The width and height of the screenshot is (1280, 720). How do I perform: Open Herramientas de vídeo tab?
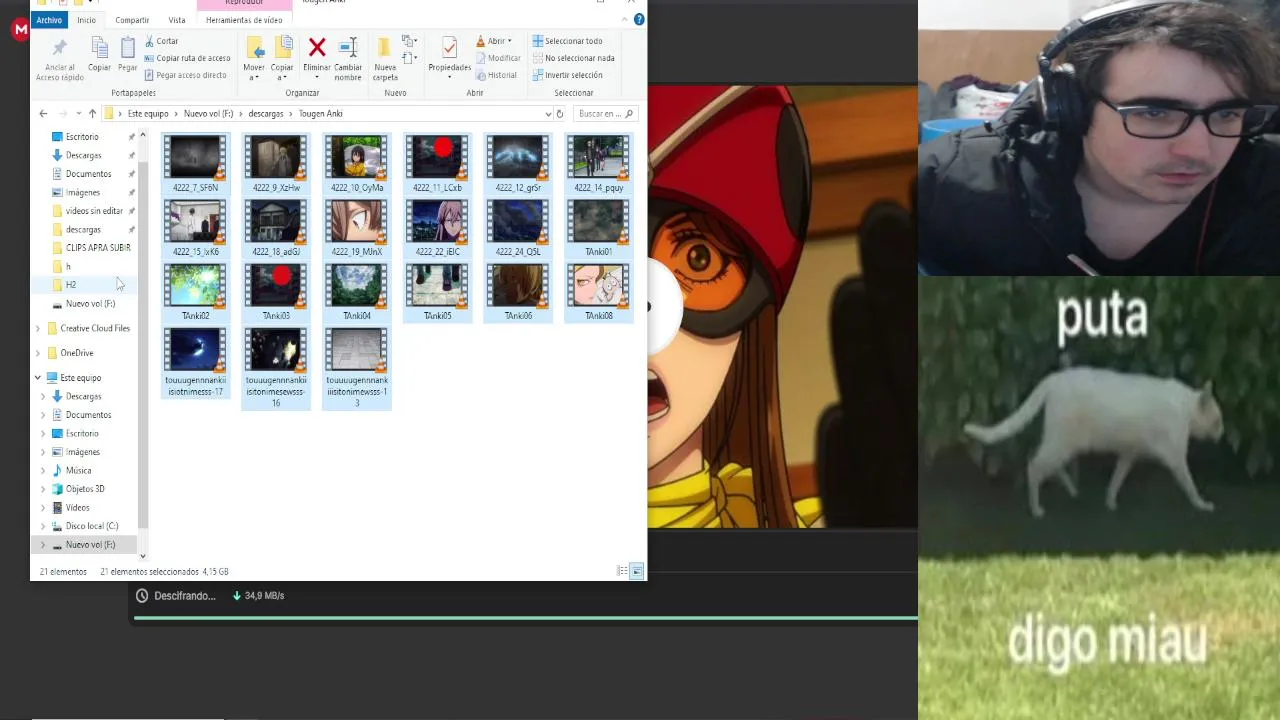244,20
